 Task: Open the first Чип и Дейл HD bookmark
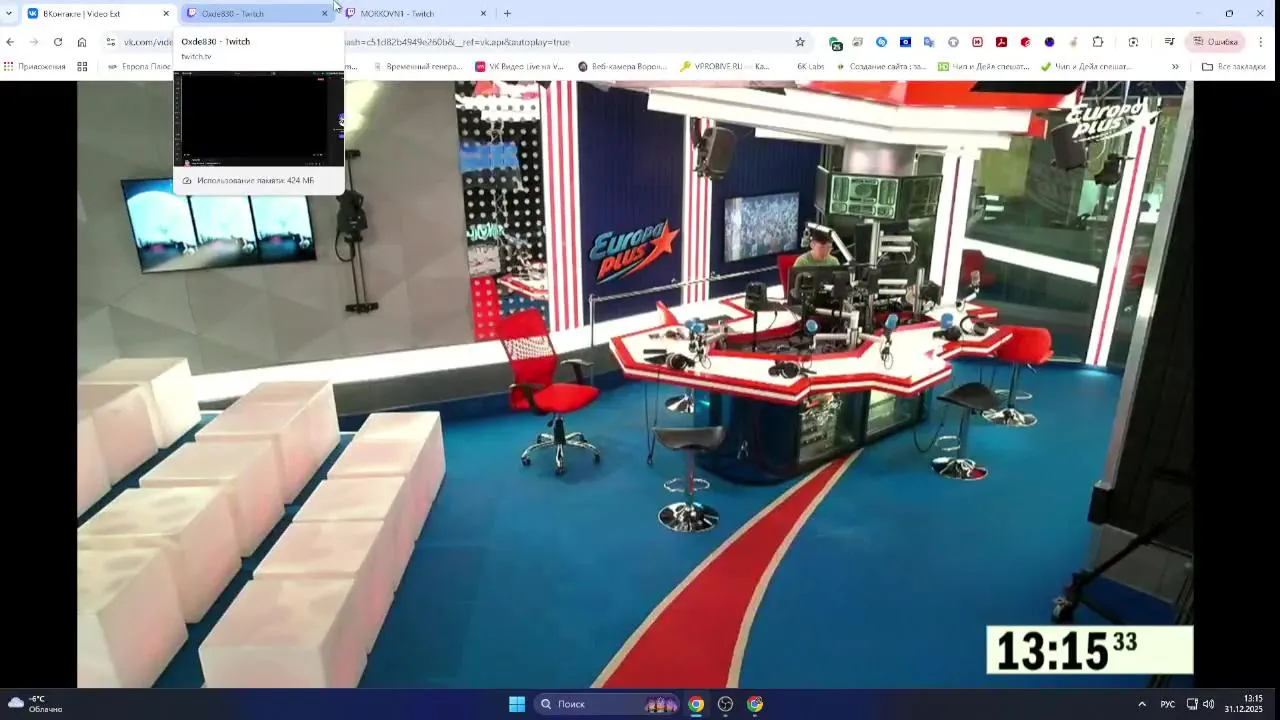[984, 67]
